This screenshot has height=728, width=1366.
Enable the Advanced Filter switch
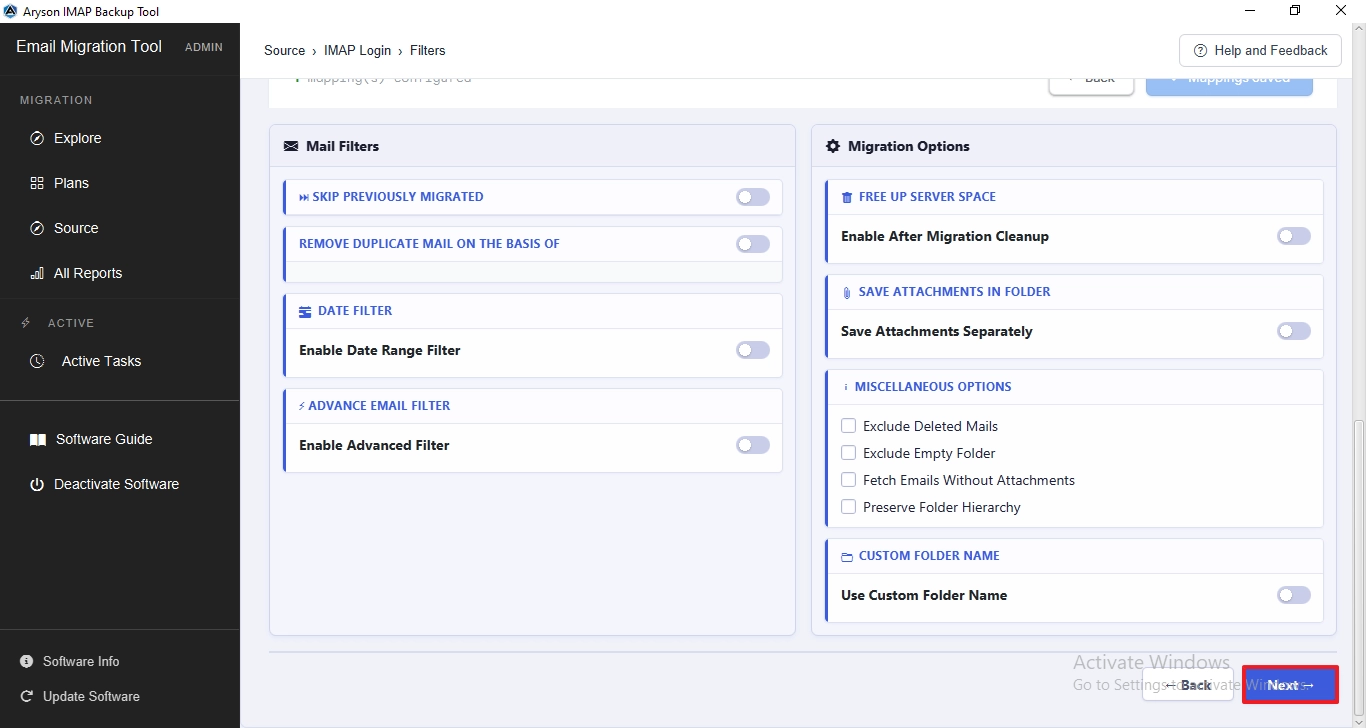753,445
